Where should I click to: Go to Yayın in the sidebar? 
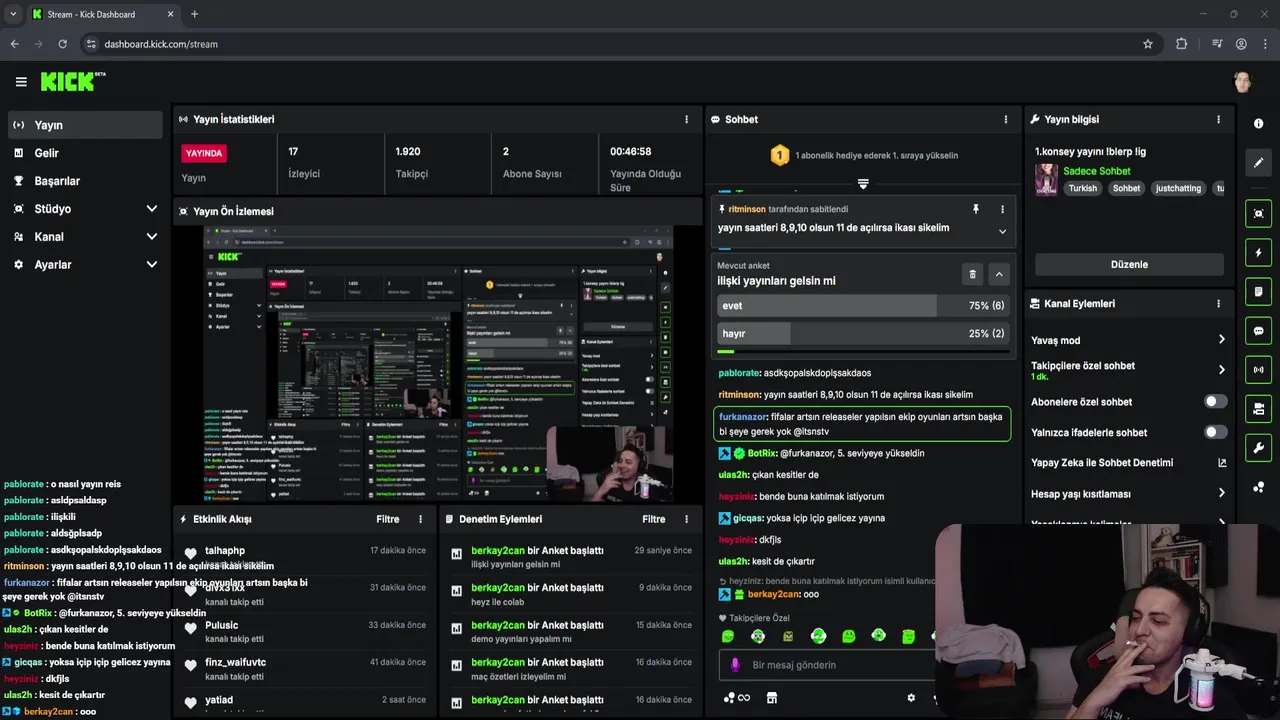point(84,125)
